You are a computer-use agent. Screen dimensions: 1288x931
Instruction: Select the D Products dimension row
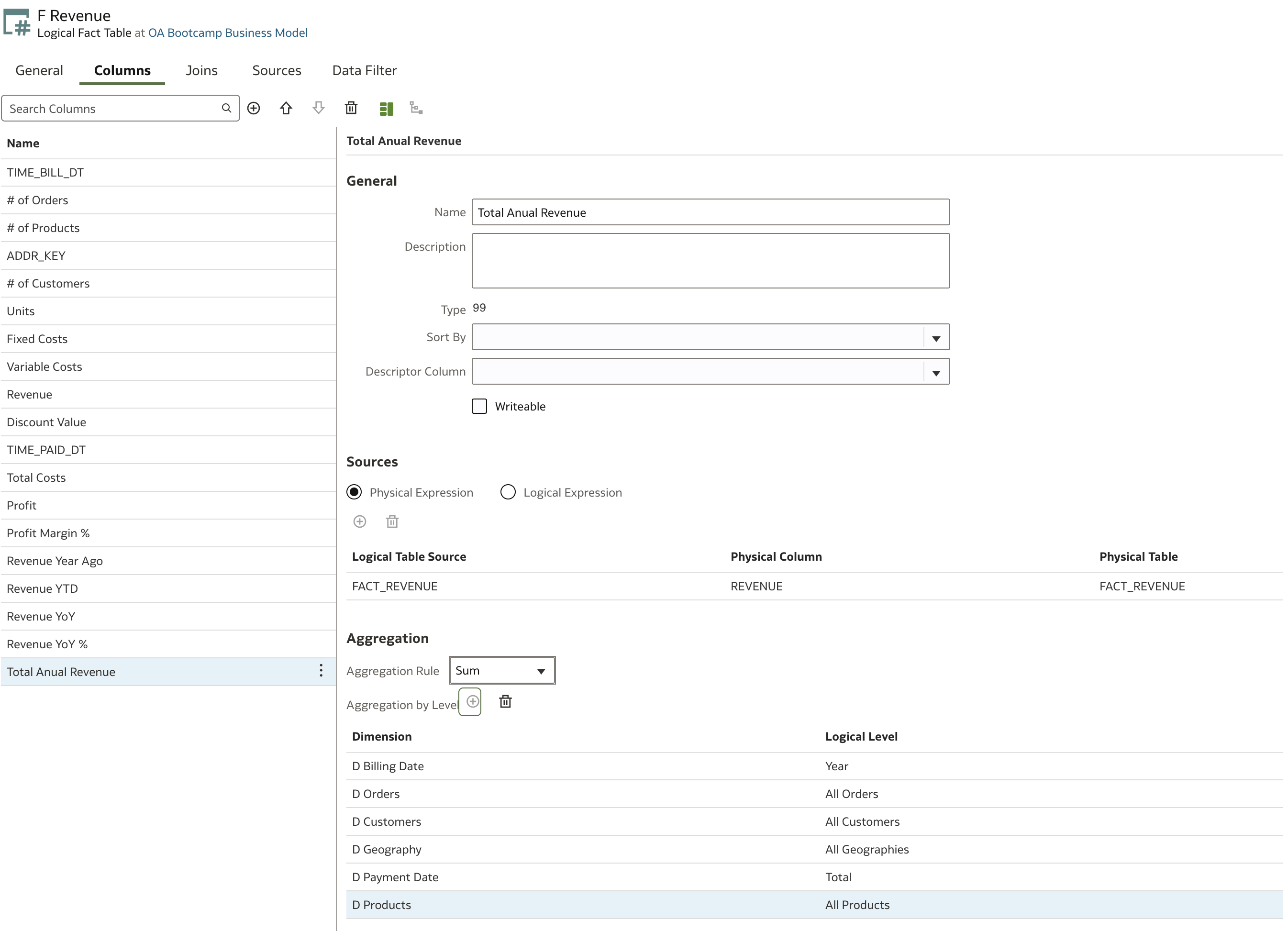point(814,906)
